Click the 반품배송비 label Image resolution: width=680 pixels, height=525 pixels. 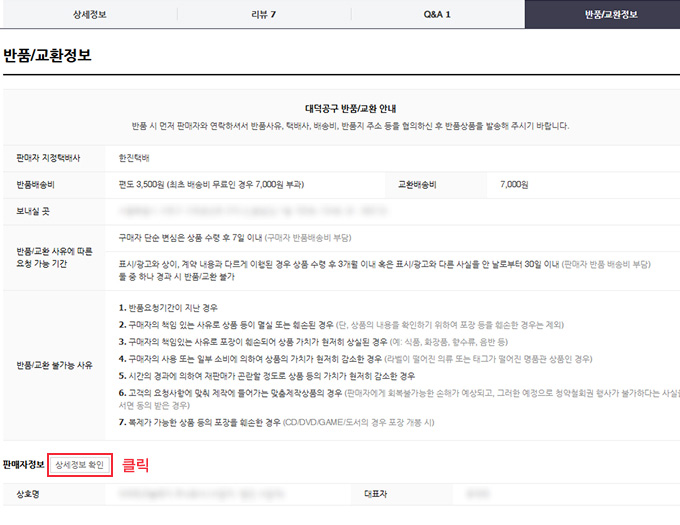(x=35, y=185)
